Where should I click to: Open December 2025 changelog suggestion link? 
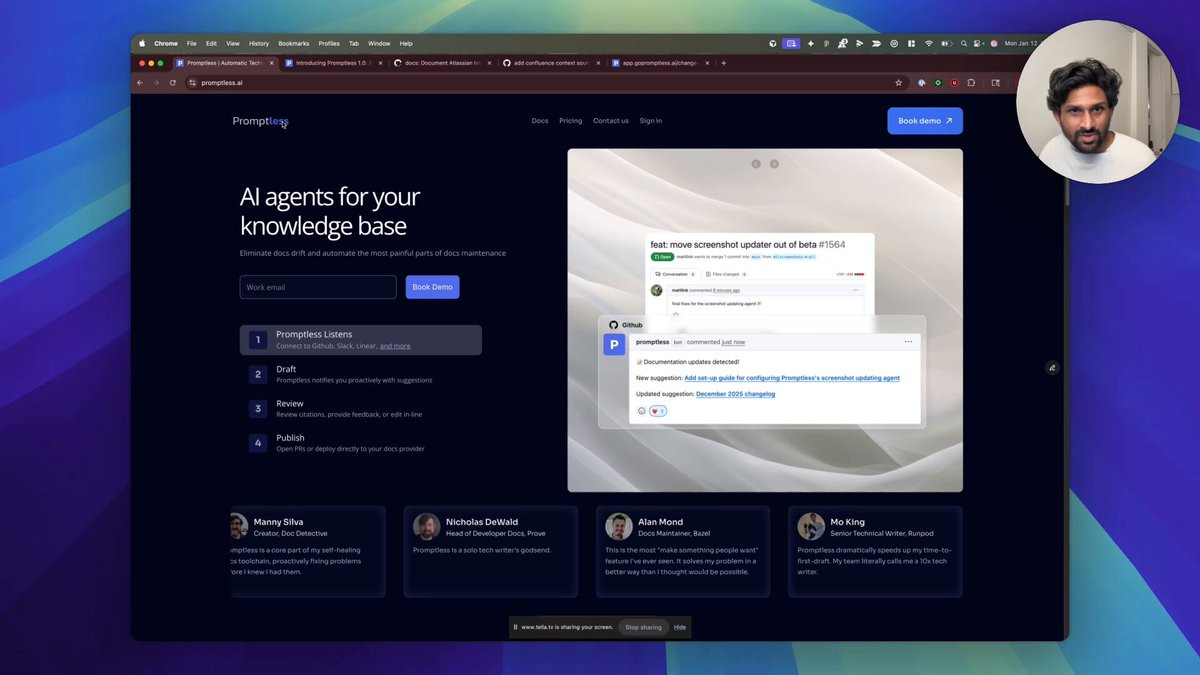pos(735,394)
